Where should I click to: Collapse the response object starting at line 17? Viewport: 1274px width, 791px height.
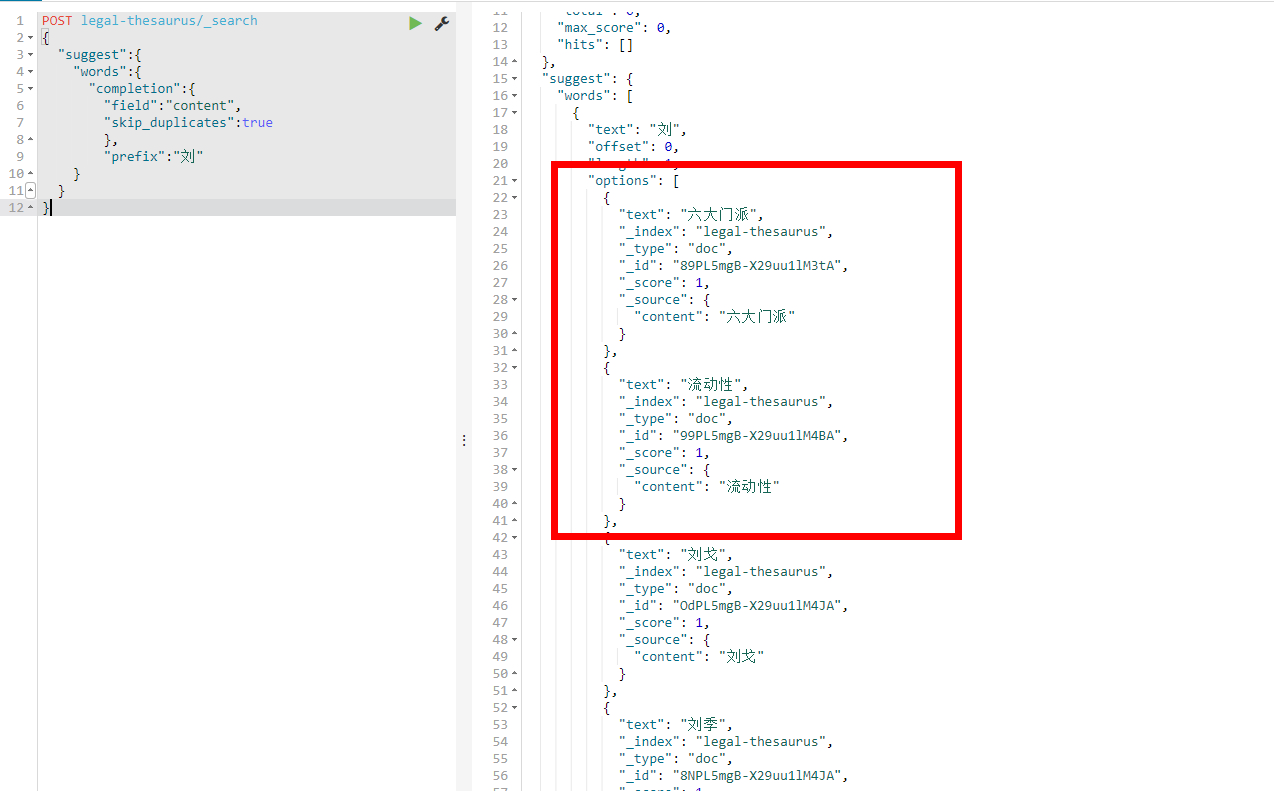(x=514, y=112)
